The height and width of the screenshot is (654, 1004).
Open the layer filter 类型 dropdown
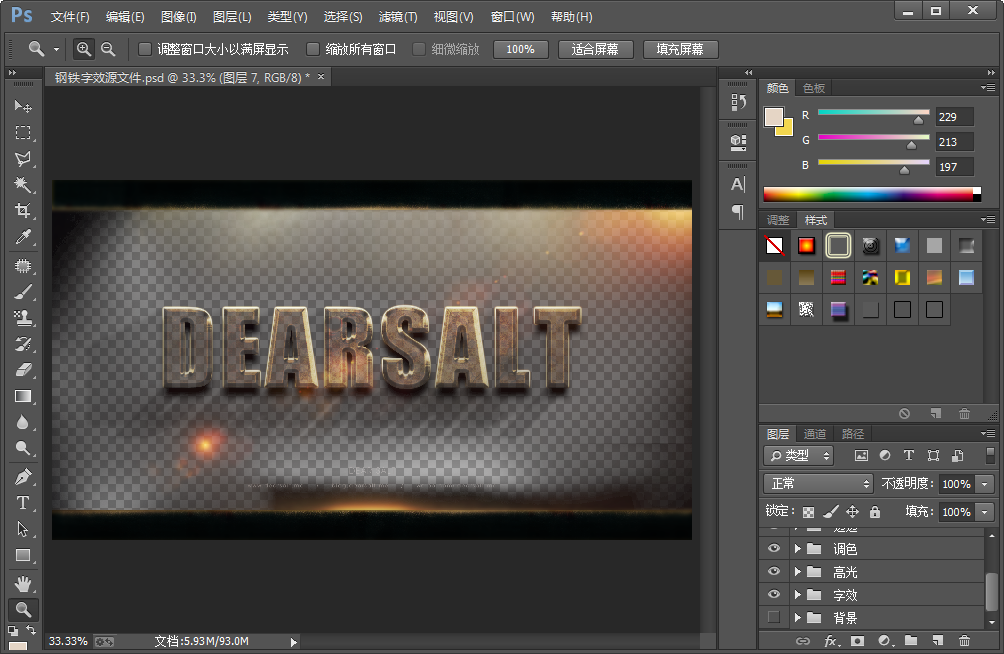click(x=799, y=456)
